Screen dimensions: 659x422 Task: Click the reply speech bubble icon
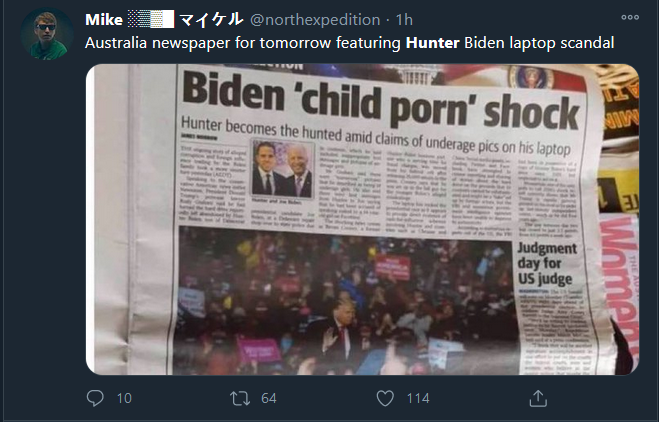(95, 398)
